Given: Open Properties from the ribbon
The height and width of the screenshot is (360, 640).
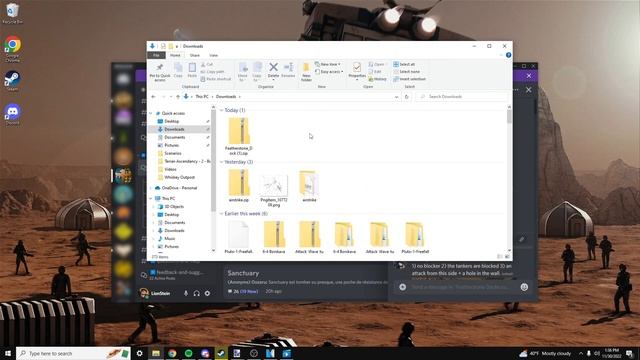Looking at the screenshot, I should point(357,70).
